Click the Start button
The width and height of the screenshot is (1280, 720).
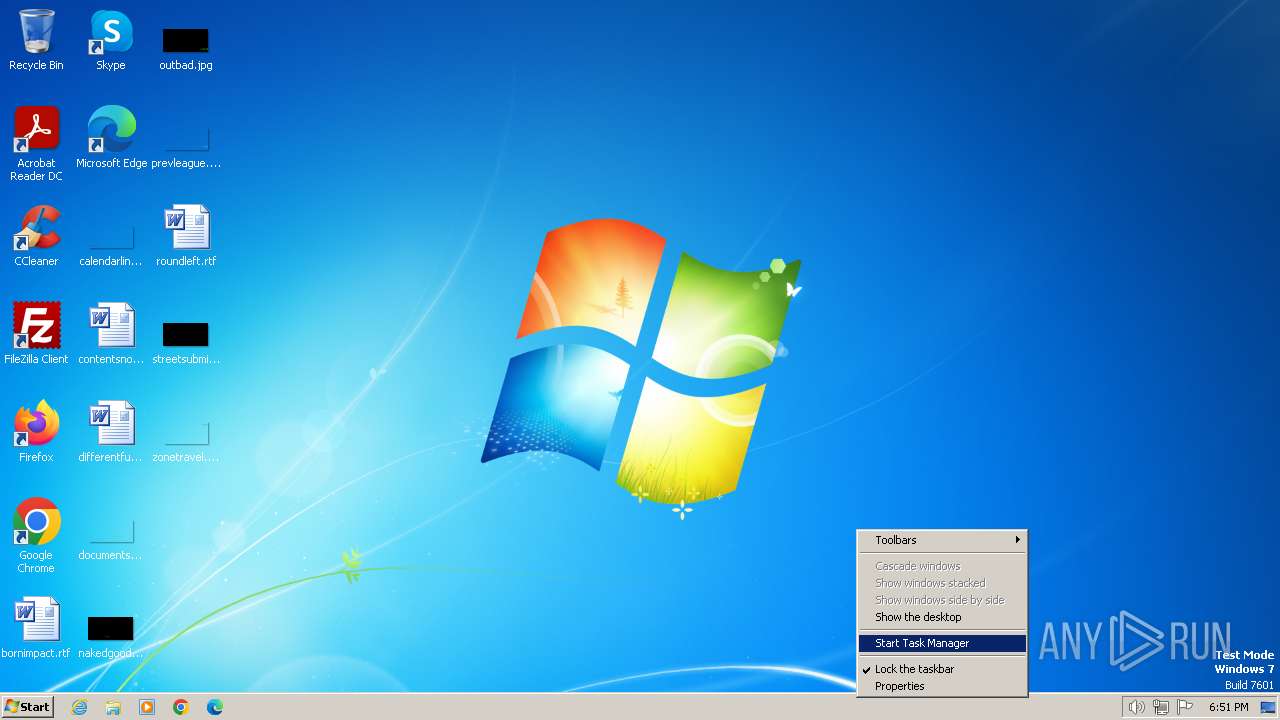pos(27,707)
